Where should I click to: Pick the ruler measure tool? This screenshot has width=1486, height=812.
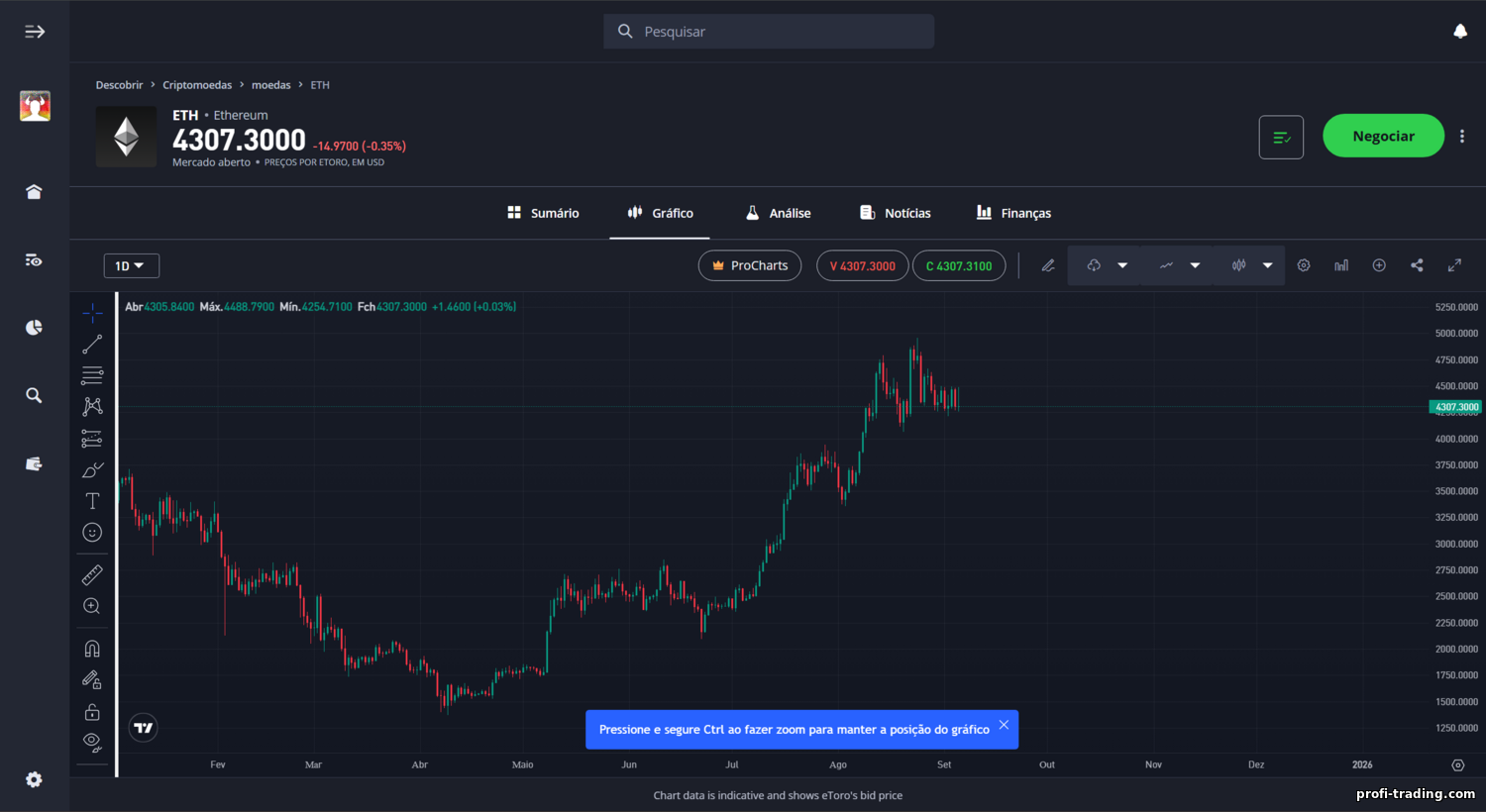[x=92, y=574]
